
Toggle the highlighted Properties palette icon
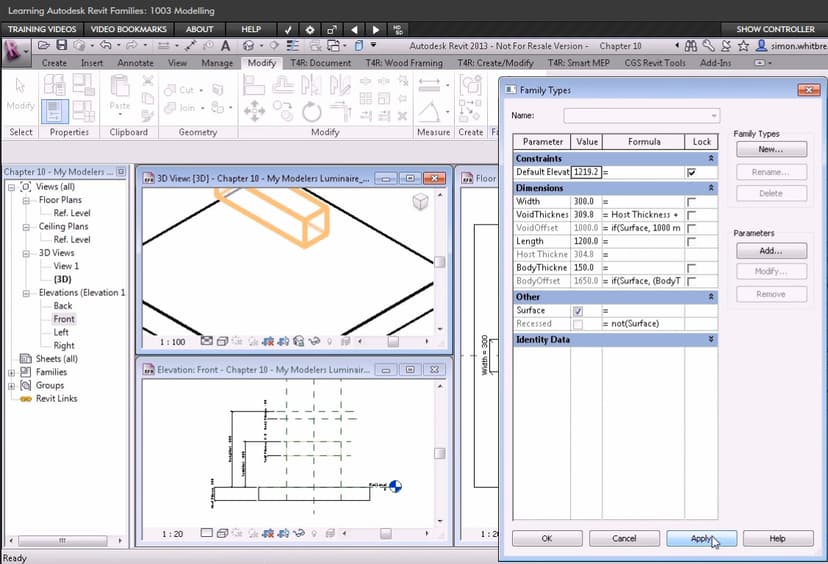54,111
